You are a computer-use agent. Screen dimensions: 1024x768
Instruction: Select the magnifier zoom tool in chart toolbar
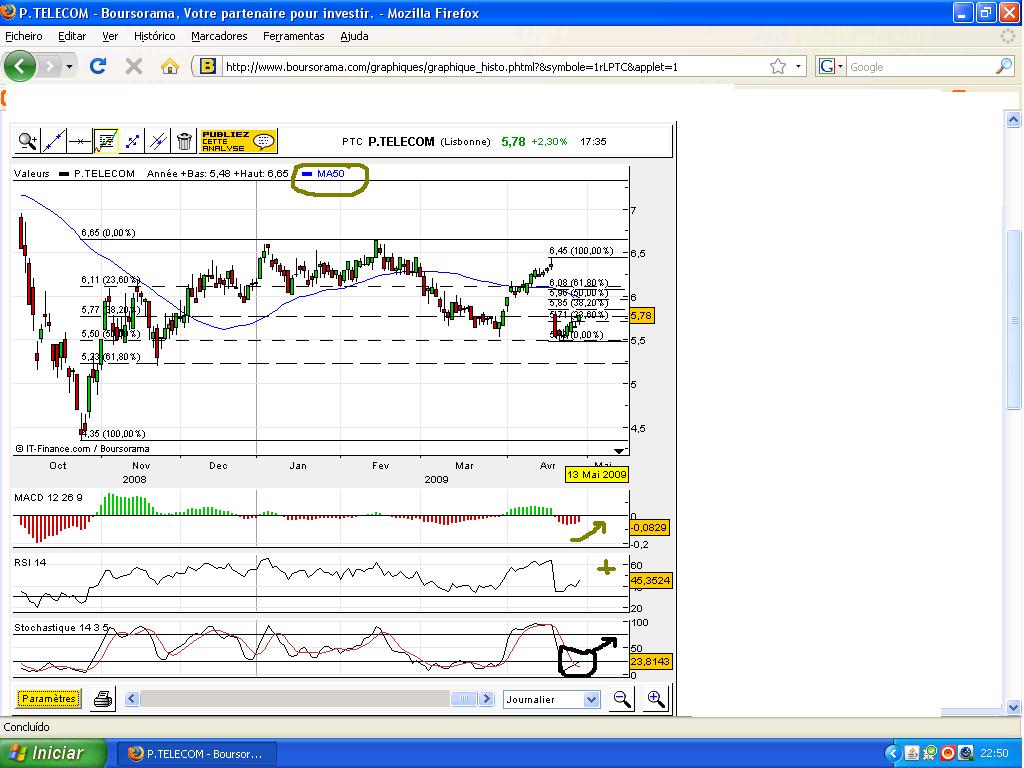point(27,141)
